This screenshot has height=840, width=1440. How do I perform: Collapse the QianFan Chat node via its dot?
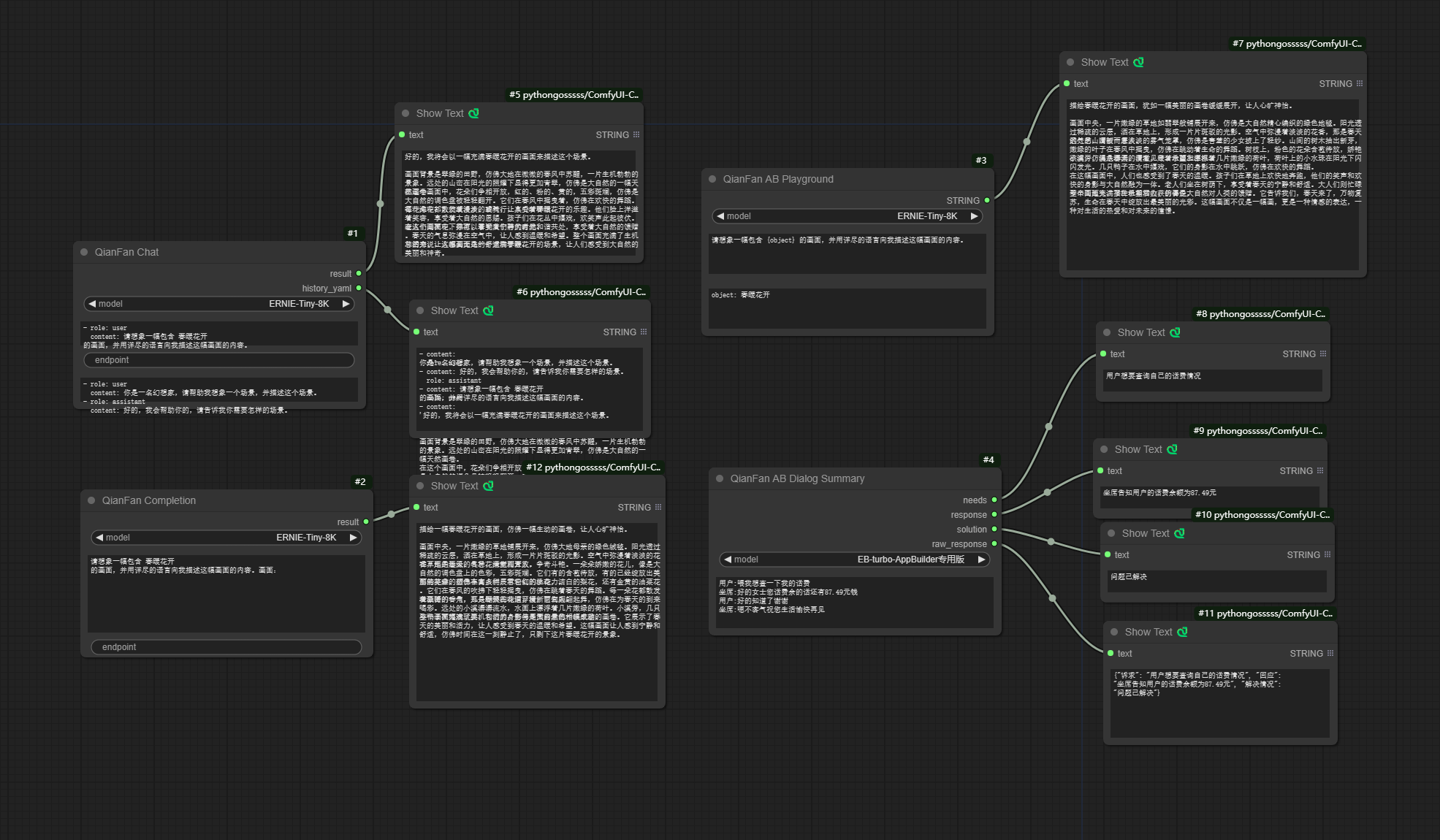84,252
